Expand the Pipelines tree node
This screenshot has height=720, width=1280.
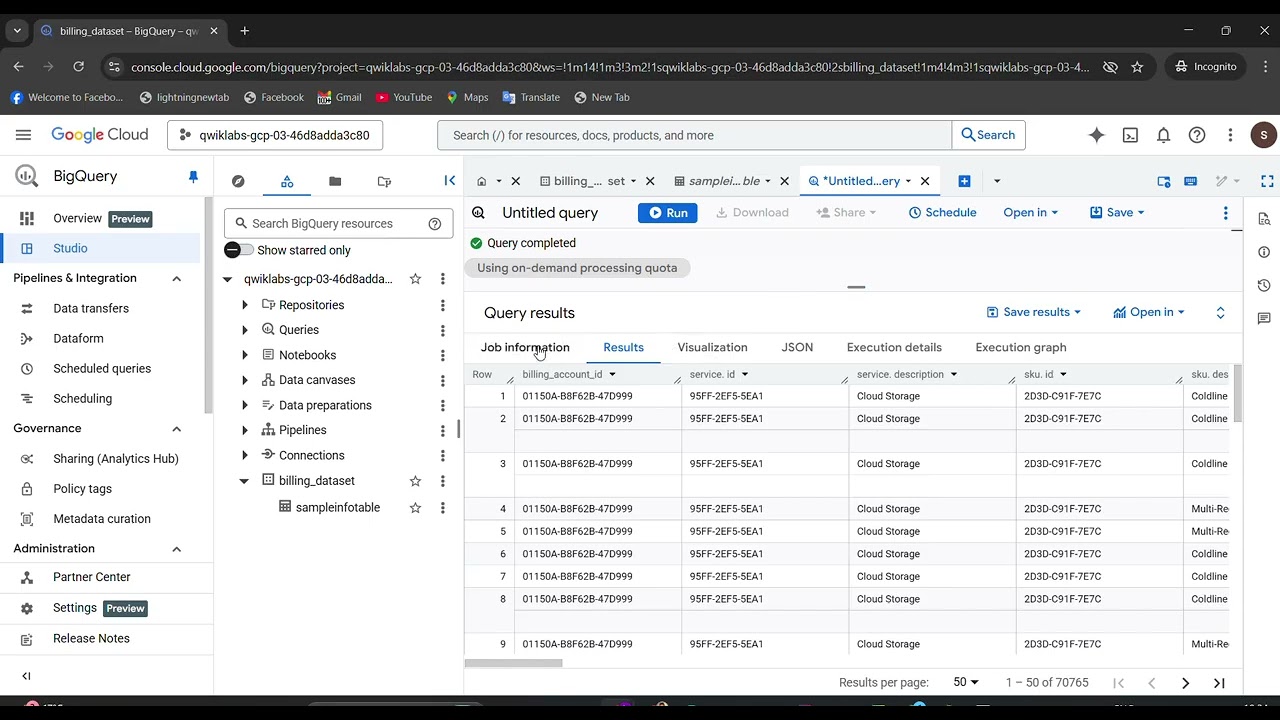coord(245,430)
